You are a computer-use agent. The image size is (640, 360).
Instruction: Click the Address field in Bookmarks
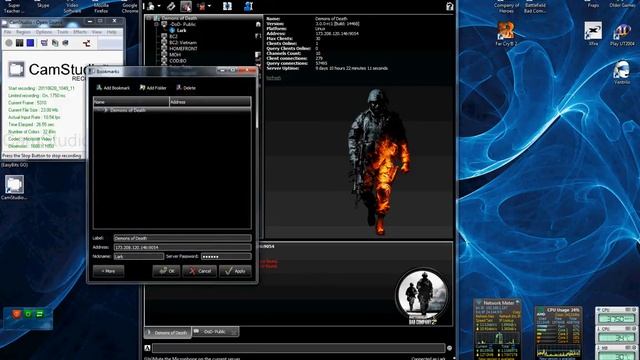182,247
